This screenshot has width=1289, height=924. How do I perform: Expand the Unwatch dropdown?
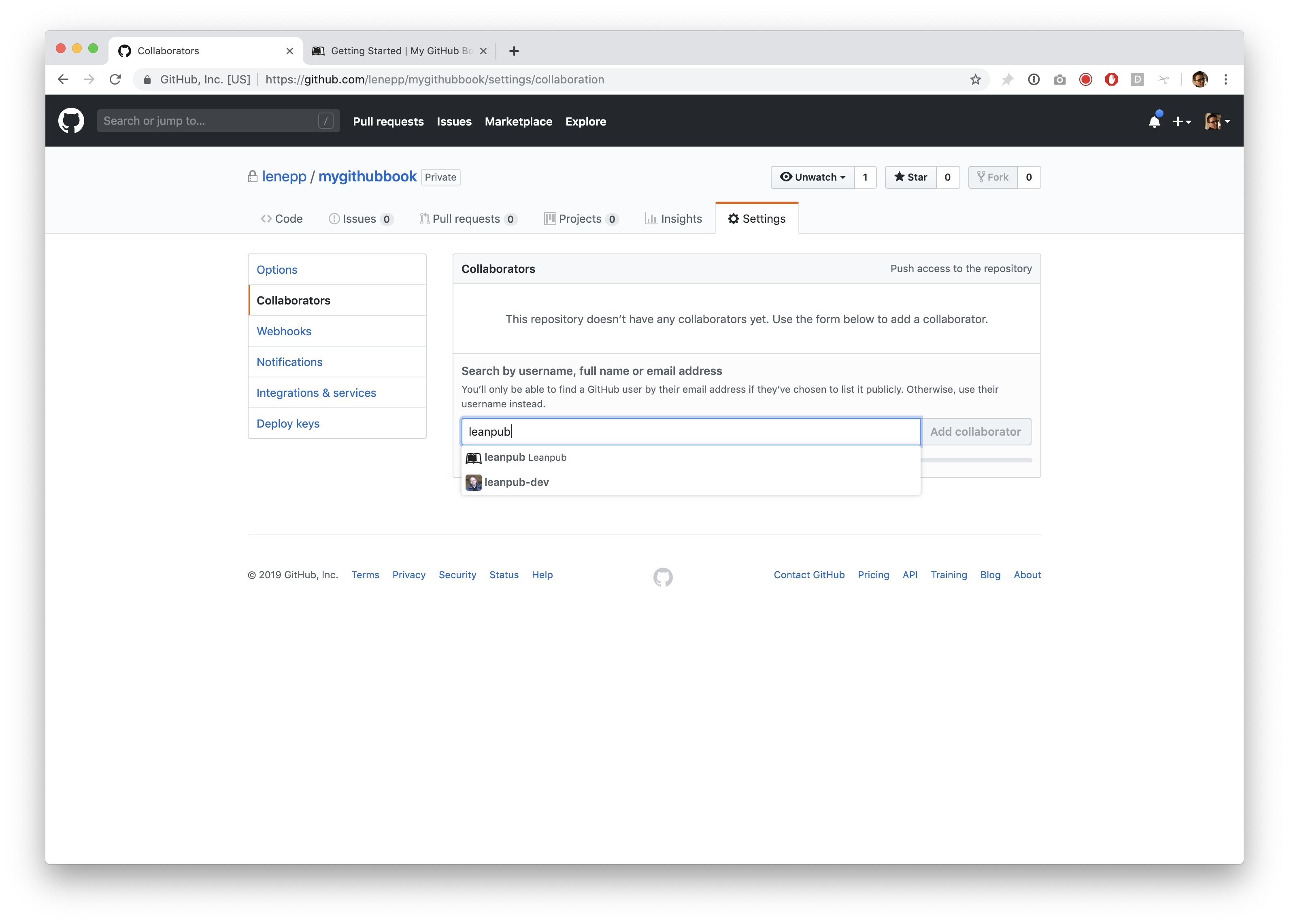tap(813, 177)
